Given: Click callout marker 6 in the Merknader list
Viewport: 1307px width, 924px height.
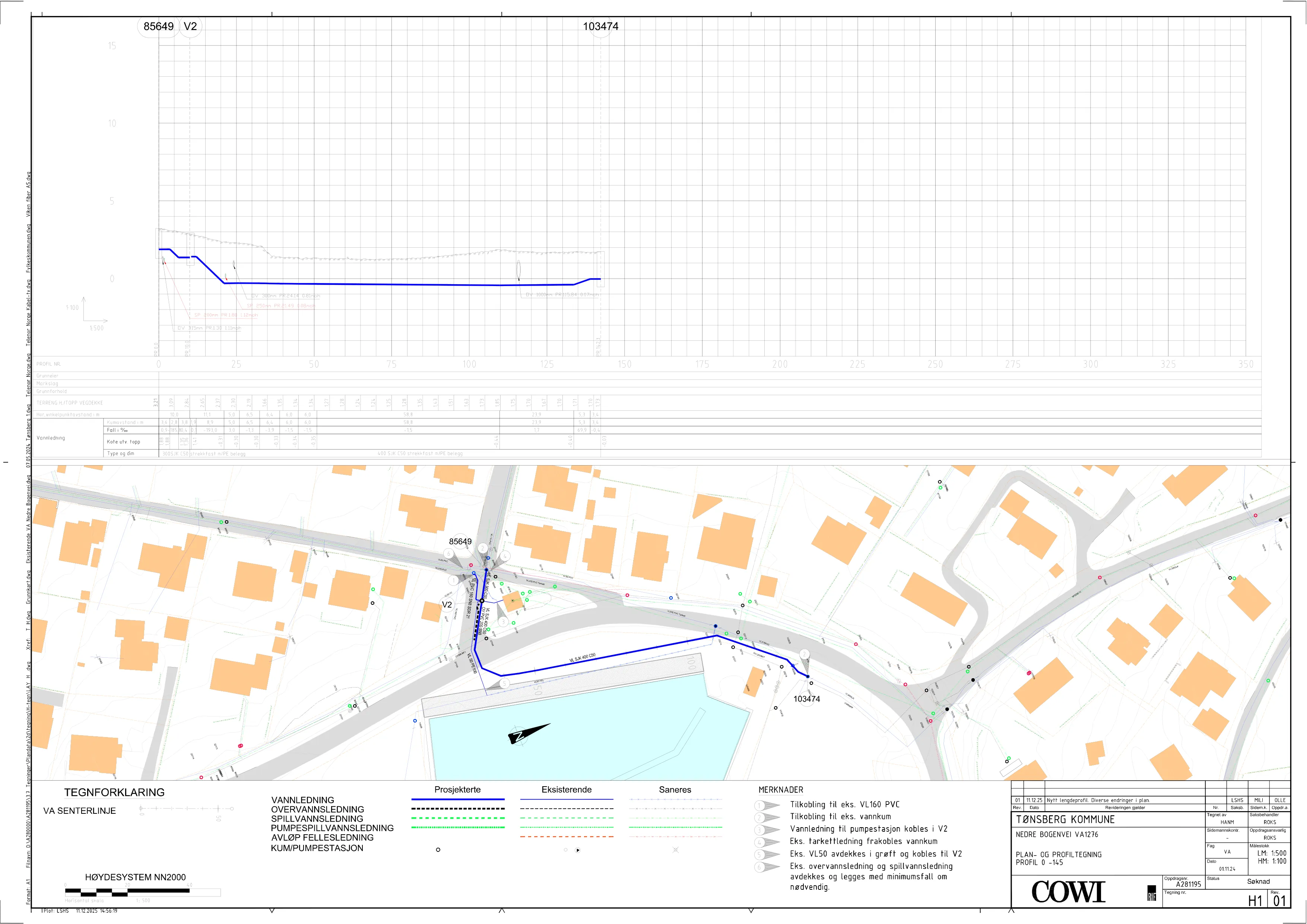Looking at the screenshot, I should pos(767,867).
